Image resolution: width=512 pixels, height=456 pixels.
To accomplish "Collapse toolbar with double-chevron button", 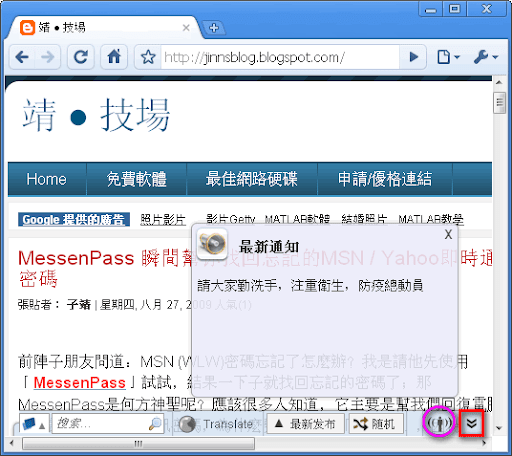I will (471, 423).
